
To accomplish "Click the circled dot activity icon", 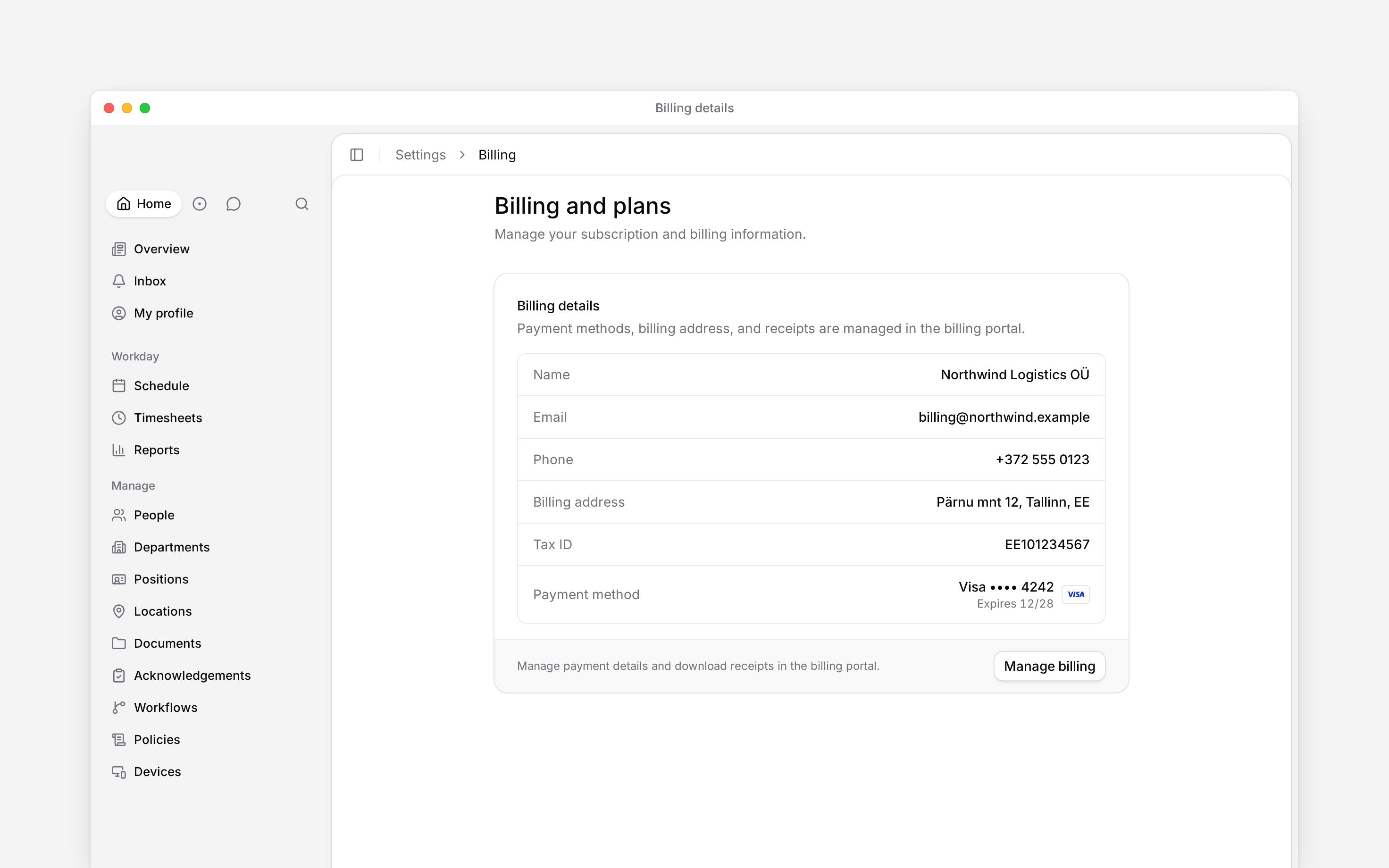I will tap(199, 204).
